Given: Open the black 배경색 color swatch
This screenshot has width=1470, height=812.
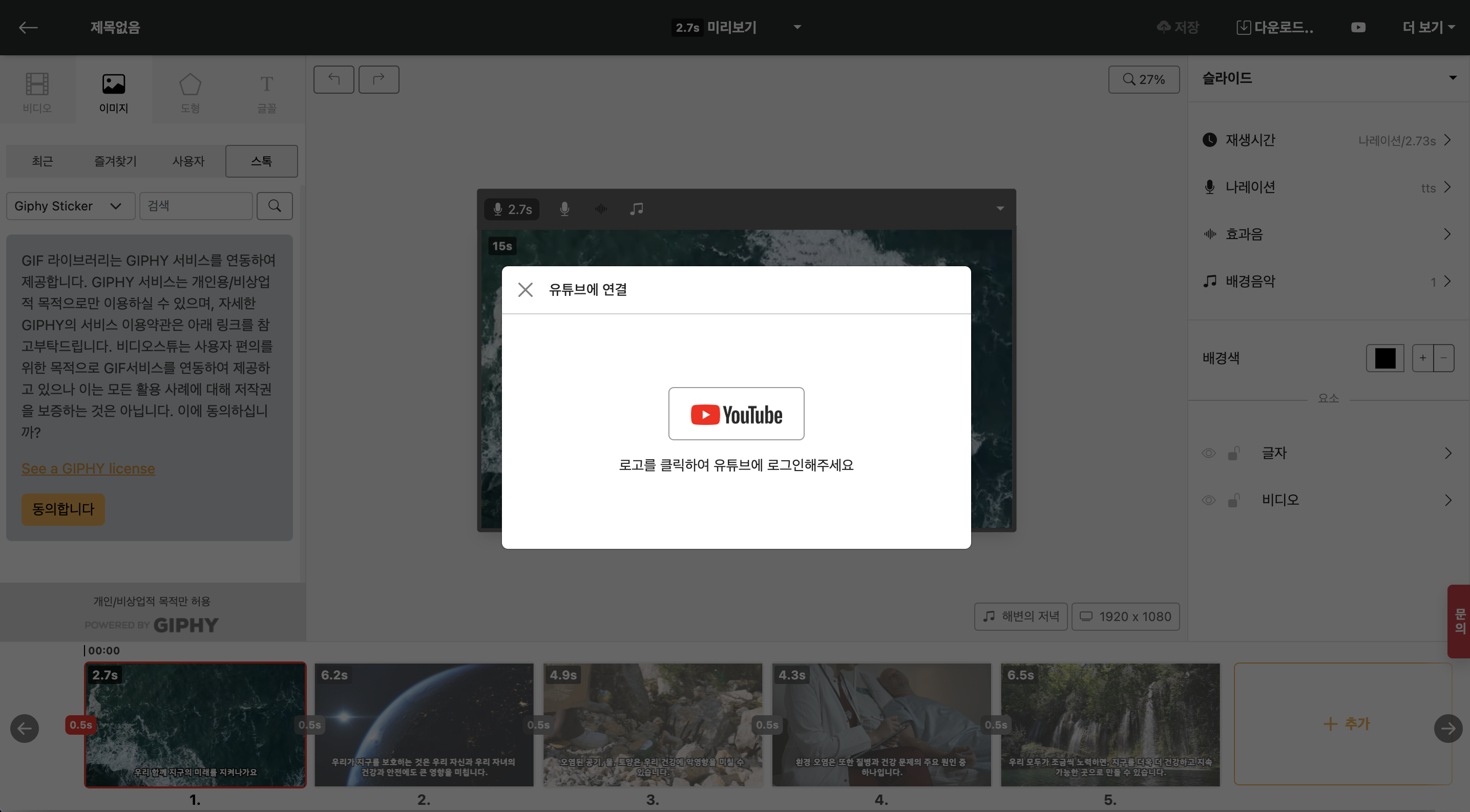Looking at the screenshot, I should click(x=1385, y=358).
